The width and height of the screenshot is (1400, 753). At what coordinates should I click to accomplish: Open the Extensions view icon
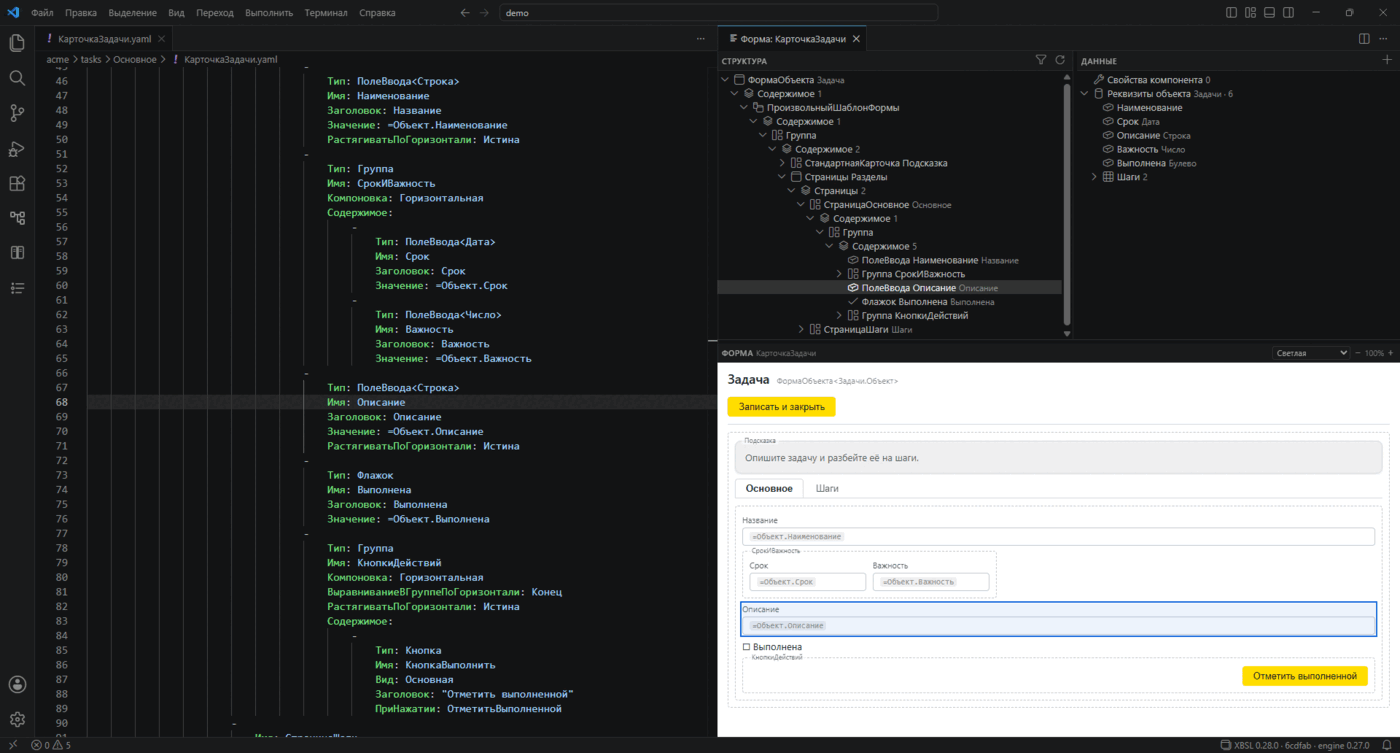tap(17, 183)
